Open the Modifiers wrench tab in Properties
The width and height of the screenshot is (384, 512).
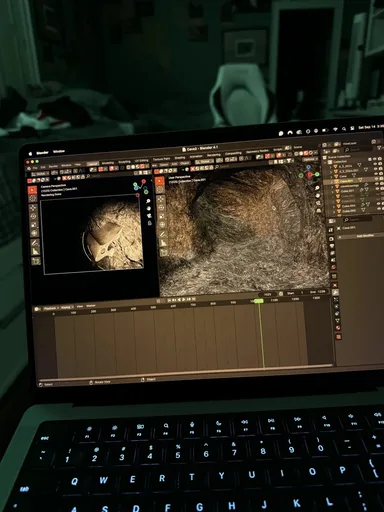[x=335, y=292]
